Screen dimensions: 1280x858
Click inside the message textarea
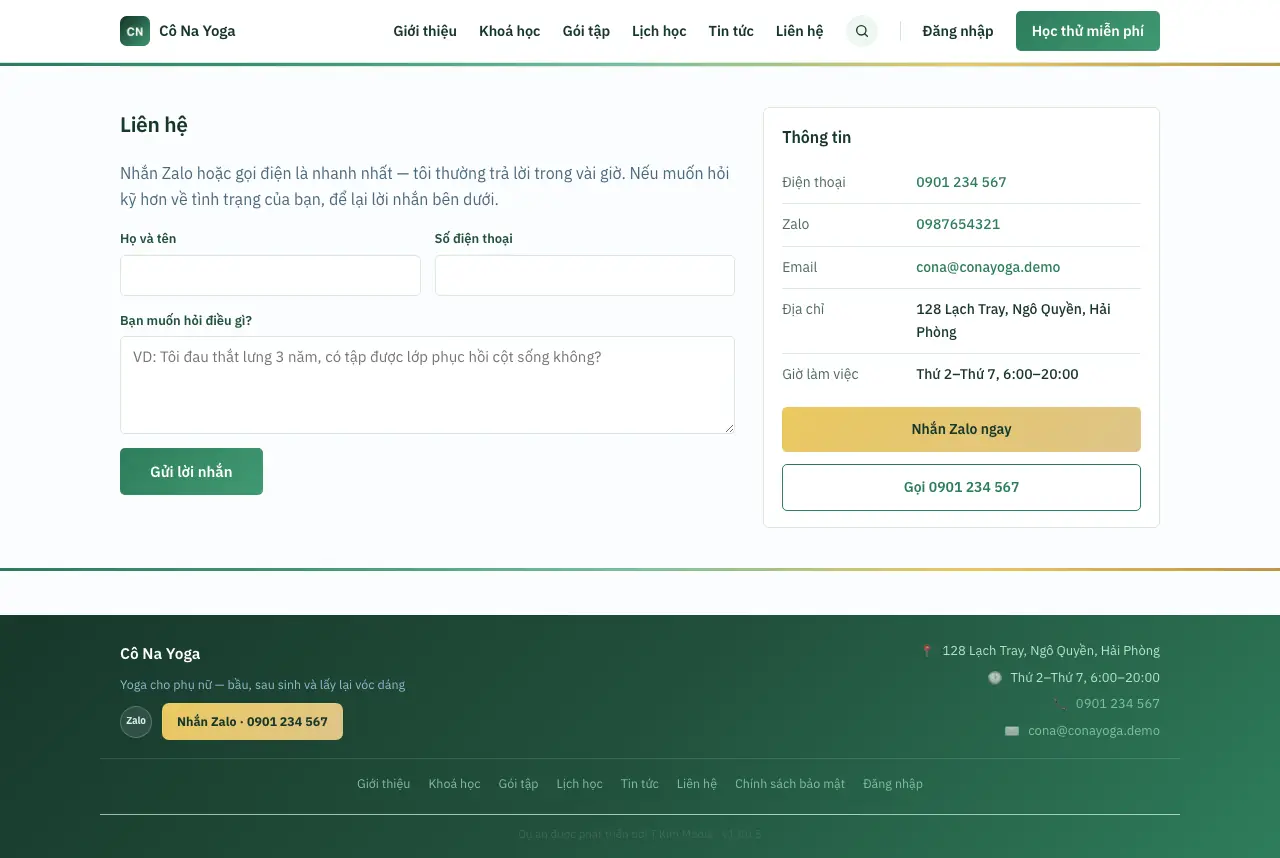pyautogui.click(x=427, y=385)
